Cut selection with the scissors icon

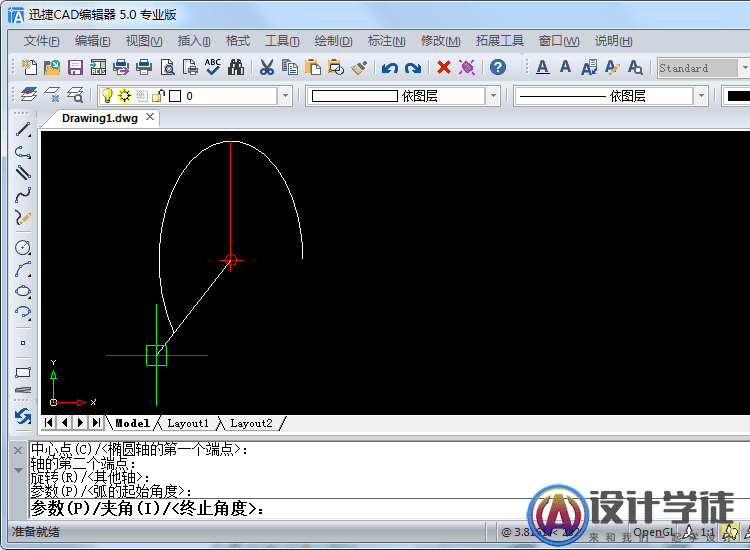pos(266,67)
